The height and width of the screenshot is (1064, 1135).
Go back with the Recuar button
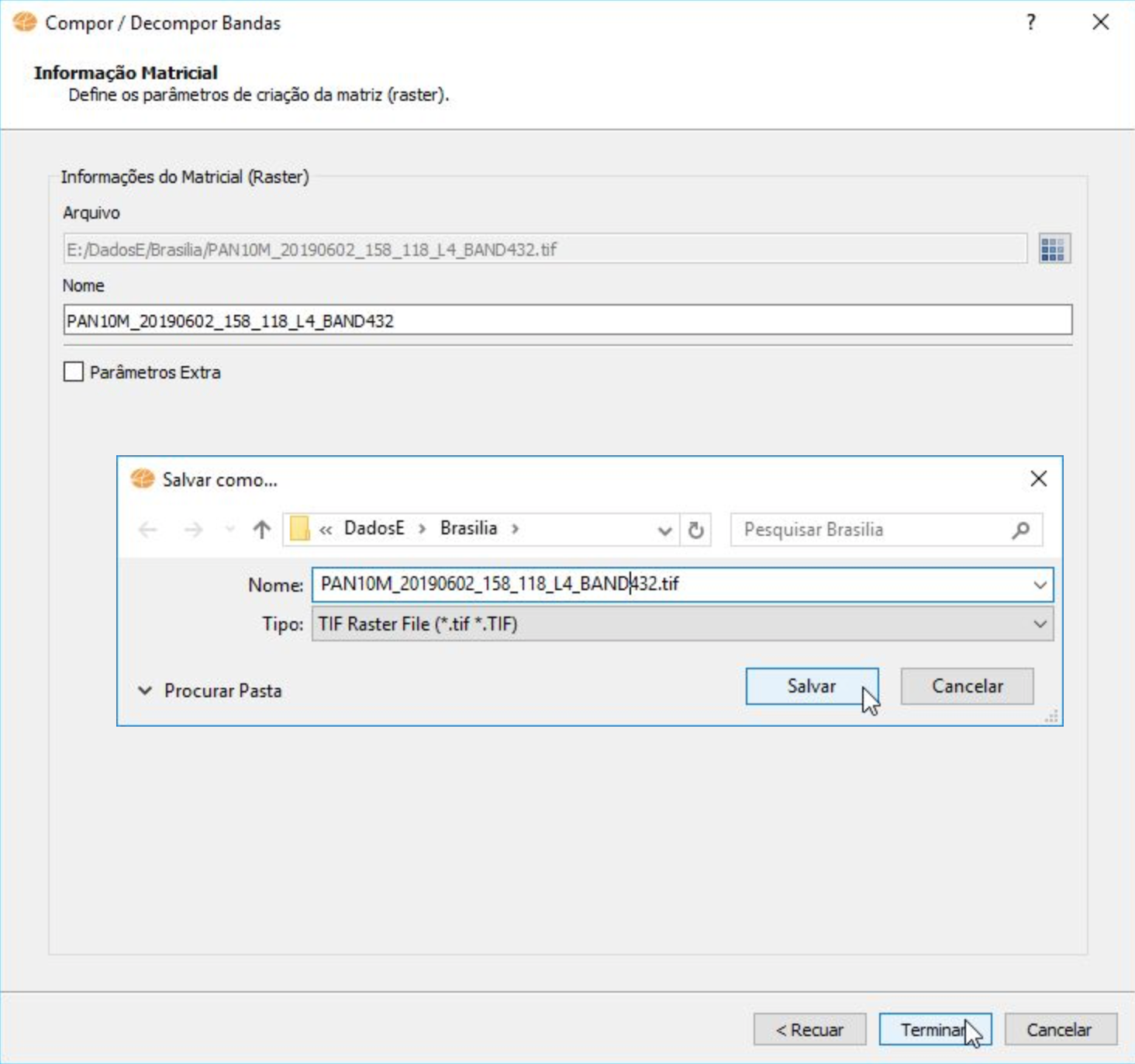(x=809, y=1030)
